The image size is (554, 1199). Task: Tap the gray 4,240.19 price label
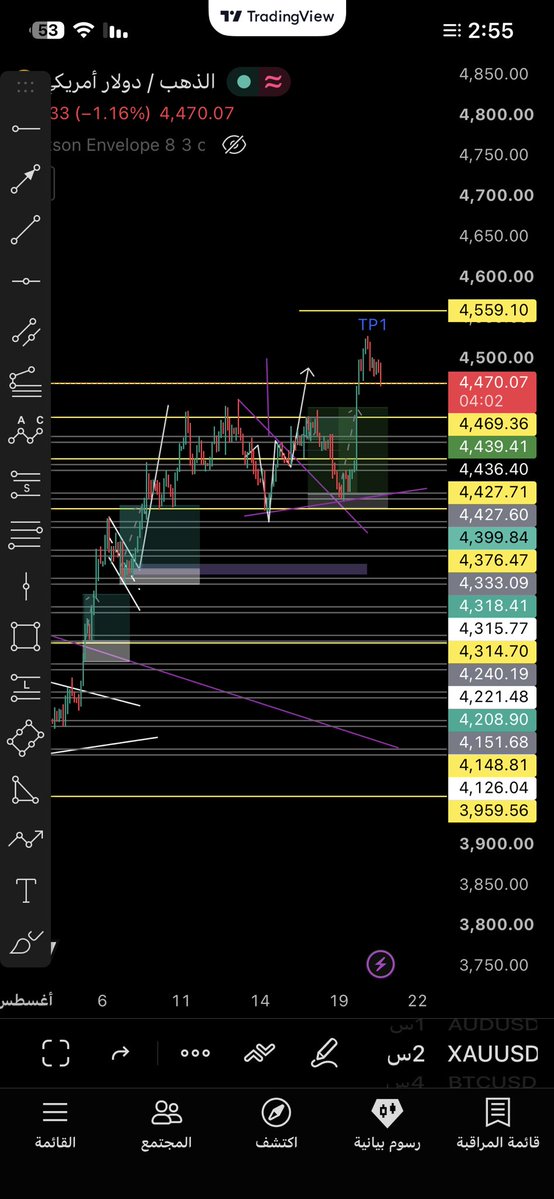click(494, 674)
